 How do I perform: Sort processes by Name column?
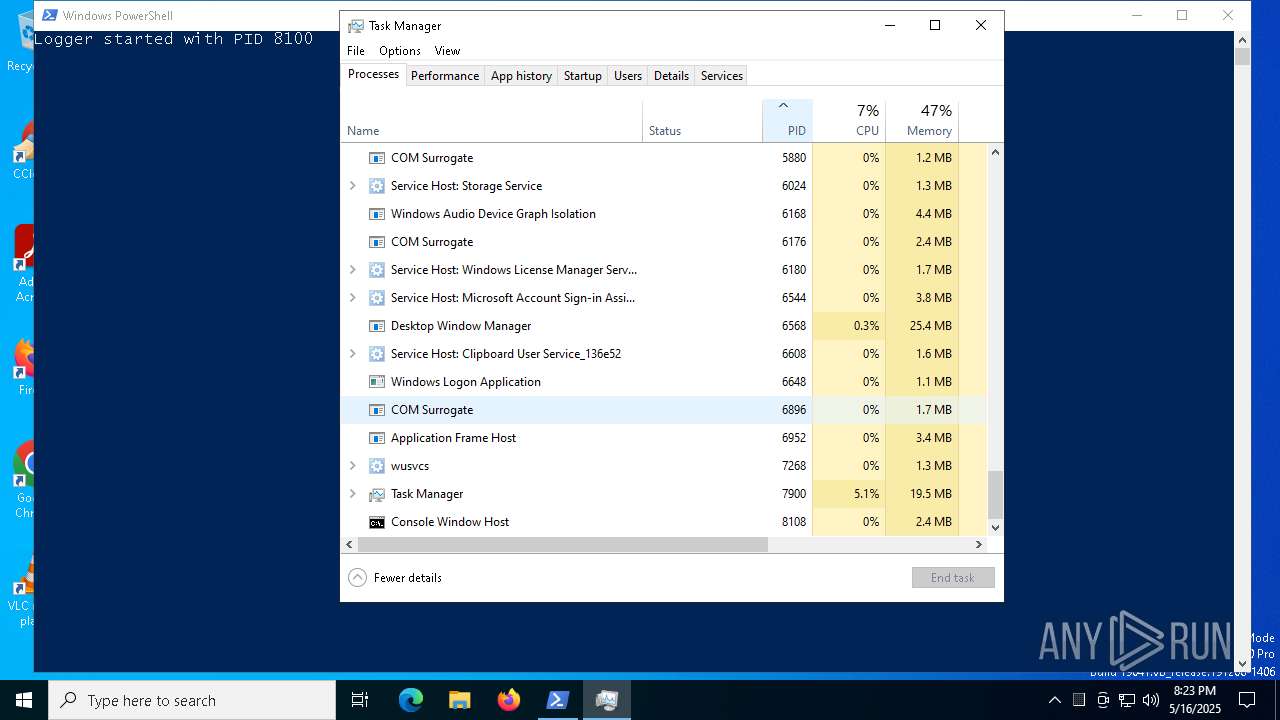click(x=492, y=120)
